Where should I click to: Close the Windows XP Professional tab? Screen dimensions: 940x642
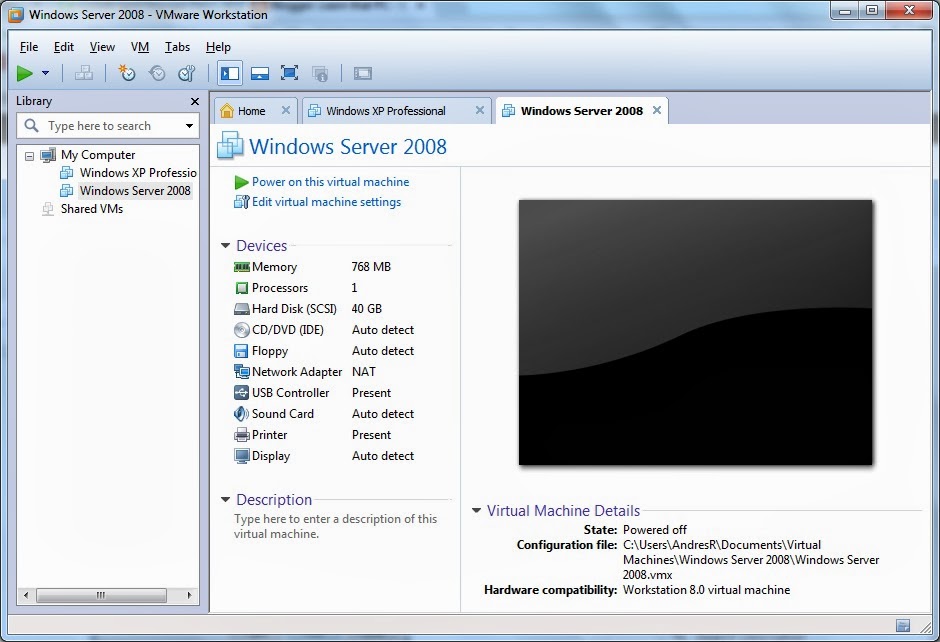480,110
